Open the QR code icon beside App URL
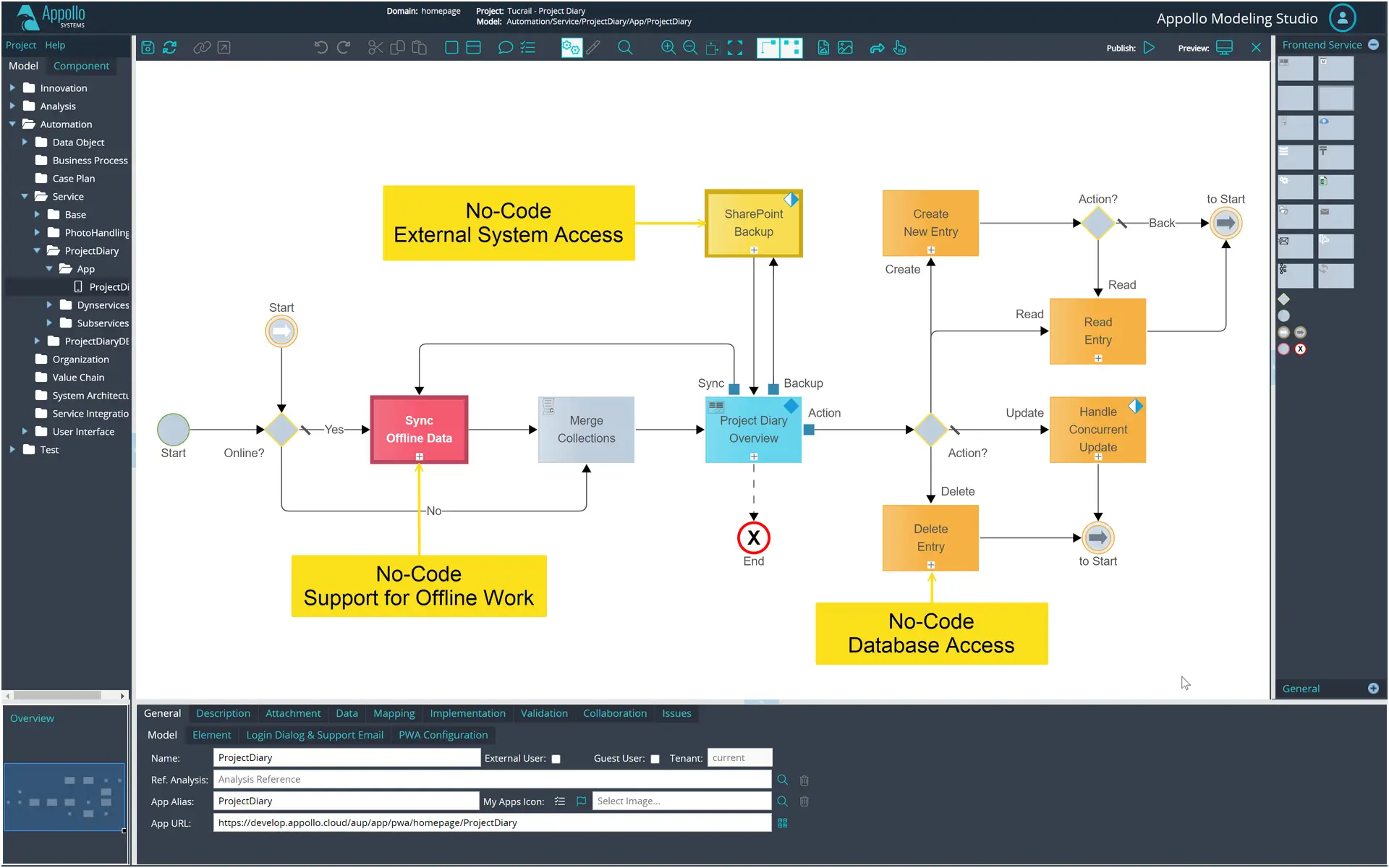The height and width of the screenshot is (868, 1389). pos(783,823)
